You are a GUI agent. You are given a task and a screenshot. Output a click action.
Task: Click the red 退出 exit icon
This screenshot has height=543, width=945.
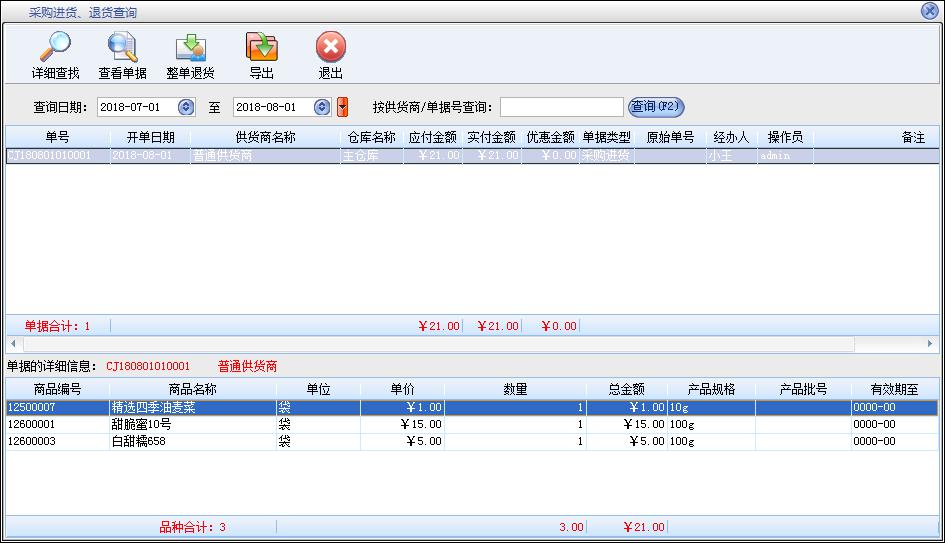330,48
